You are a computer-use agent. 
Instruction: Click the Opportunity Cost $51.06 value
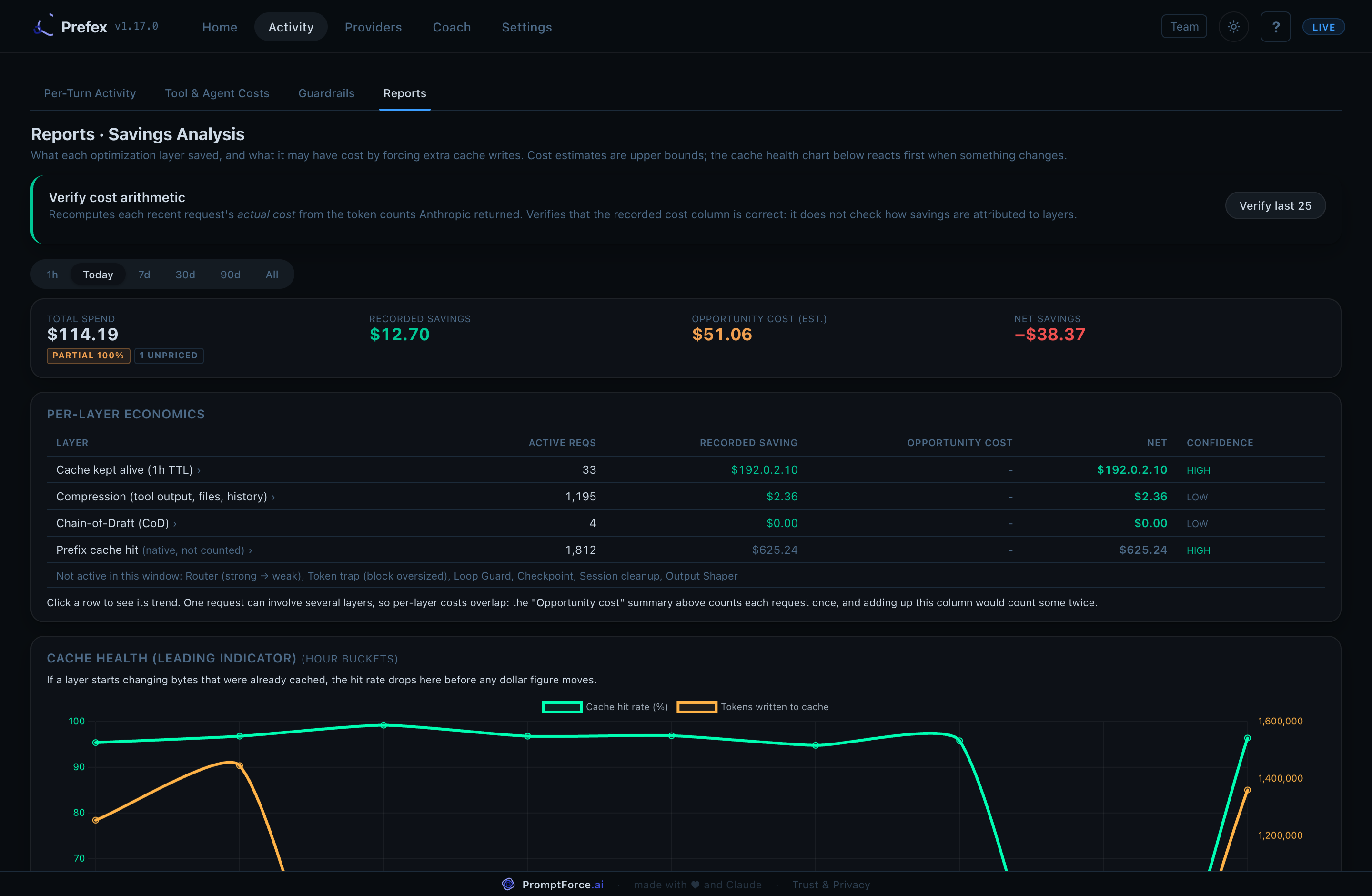[722, 335]
